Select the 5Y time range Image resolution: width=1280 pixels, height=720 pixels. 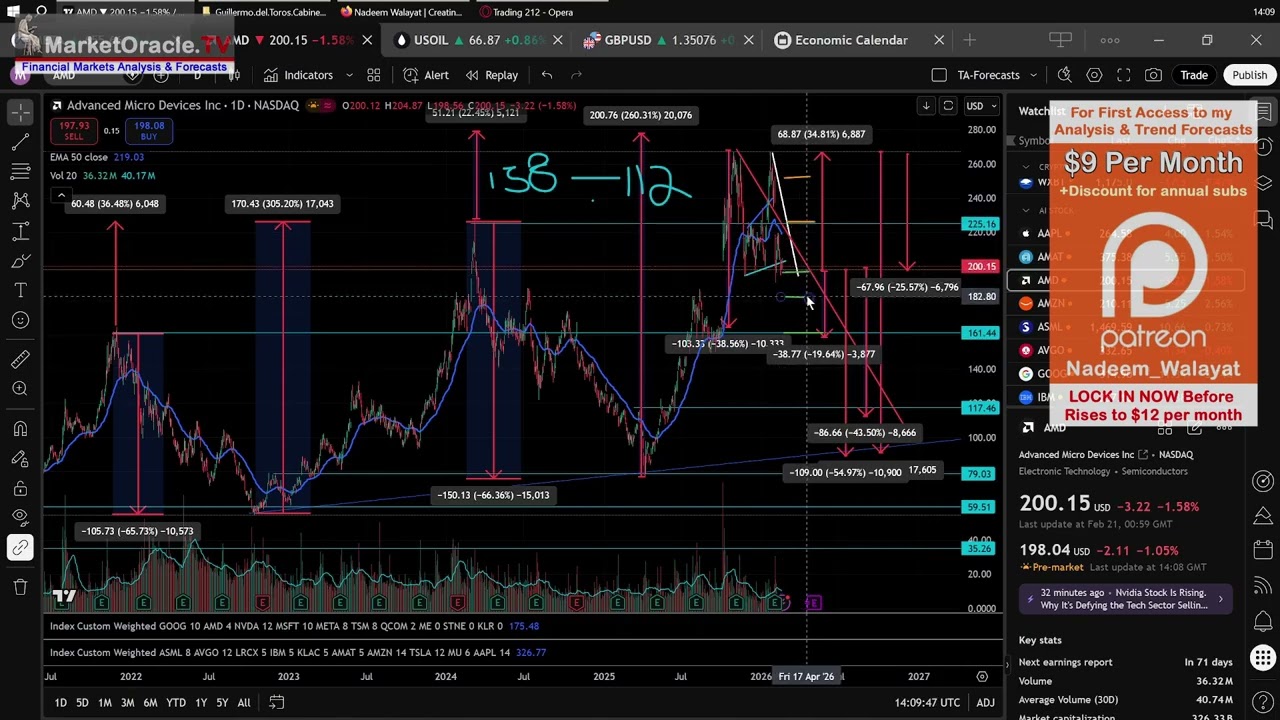tap(222, 703)
